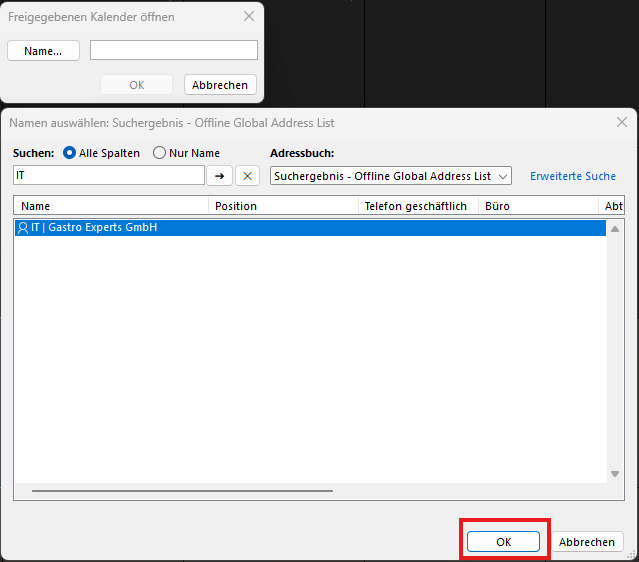The width and height of the screenshot is (639, 562).
Task: Click the Telefon geschäftlich column header
Action: click(417, 206)
